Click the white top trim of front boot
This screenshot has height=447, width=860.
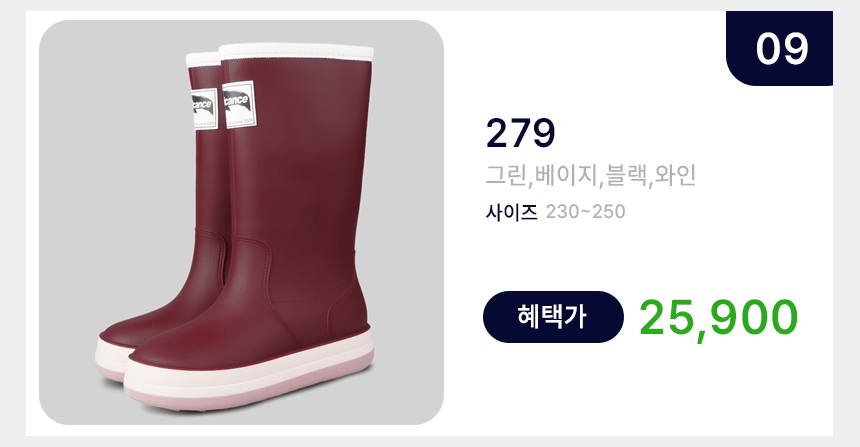pyautogui.click(x=296, y=52)
